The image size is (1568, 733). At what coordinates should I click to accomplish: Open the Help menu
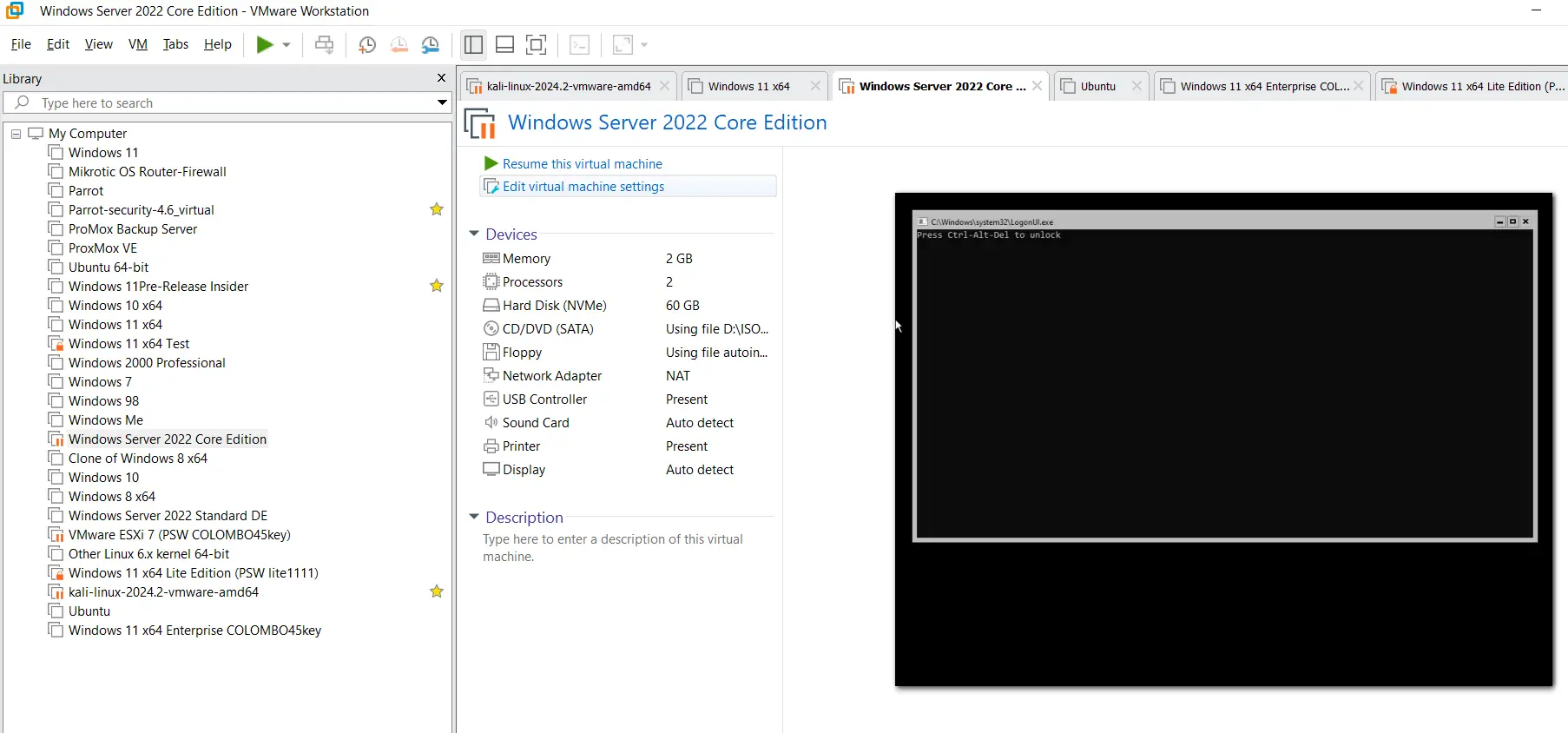[218, 44]
